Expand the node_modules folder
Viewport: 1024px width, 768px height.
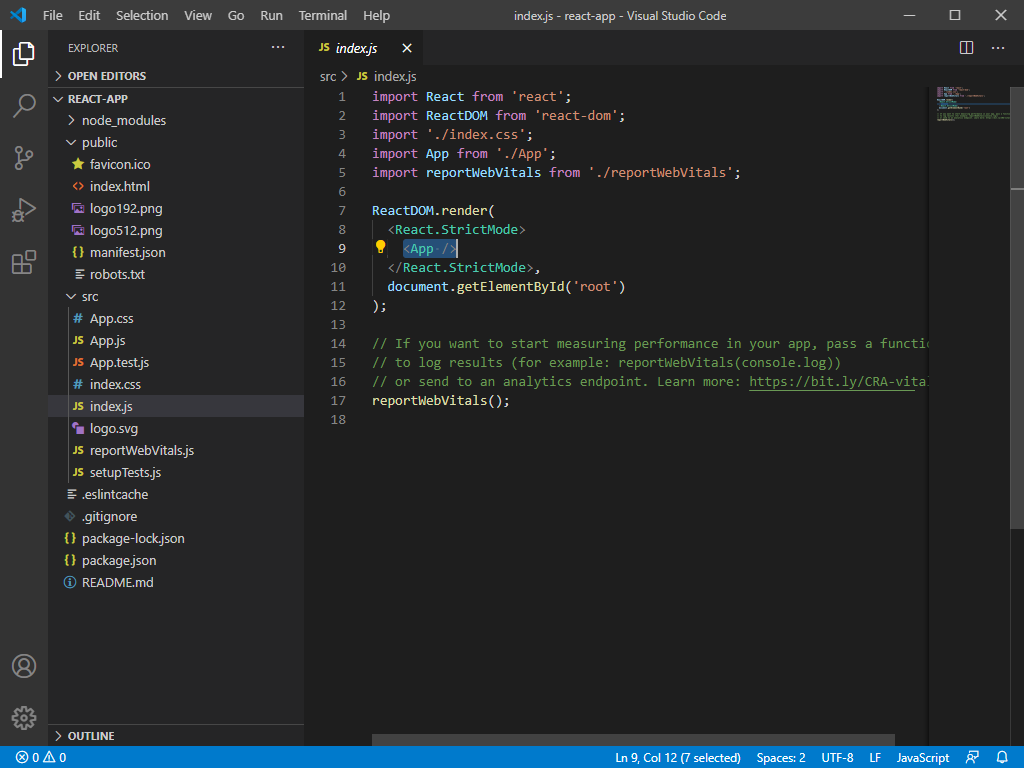tap(176, 120)
